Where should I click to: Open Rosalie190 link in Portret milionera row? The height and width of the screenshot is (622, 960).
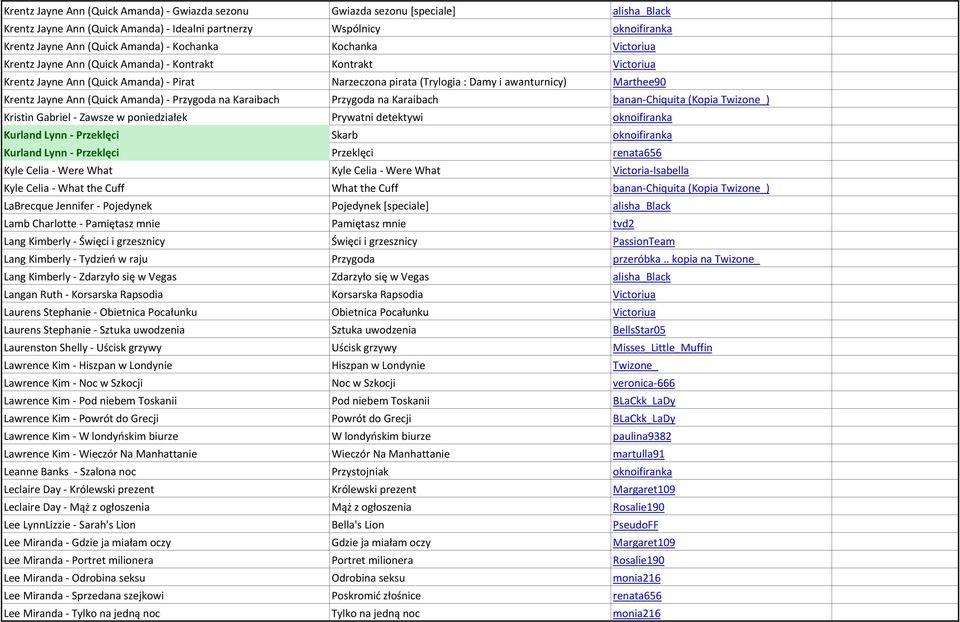click(x=638, y=561)
